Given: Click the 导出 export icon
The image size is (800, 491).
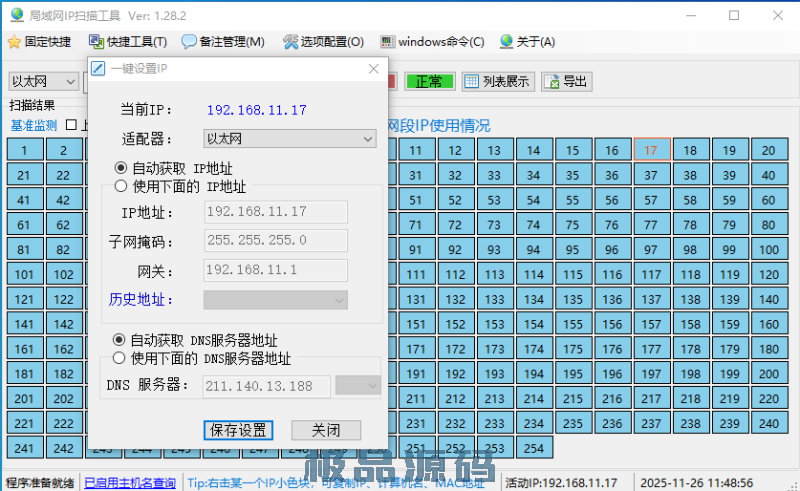Looking at the screenshot, I should (551, 82).
